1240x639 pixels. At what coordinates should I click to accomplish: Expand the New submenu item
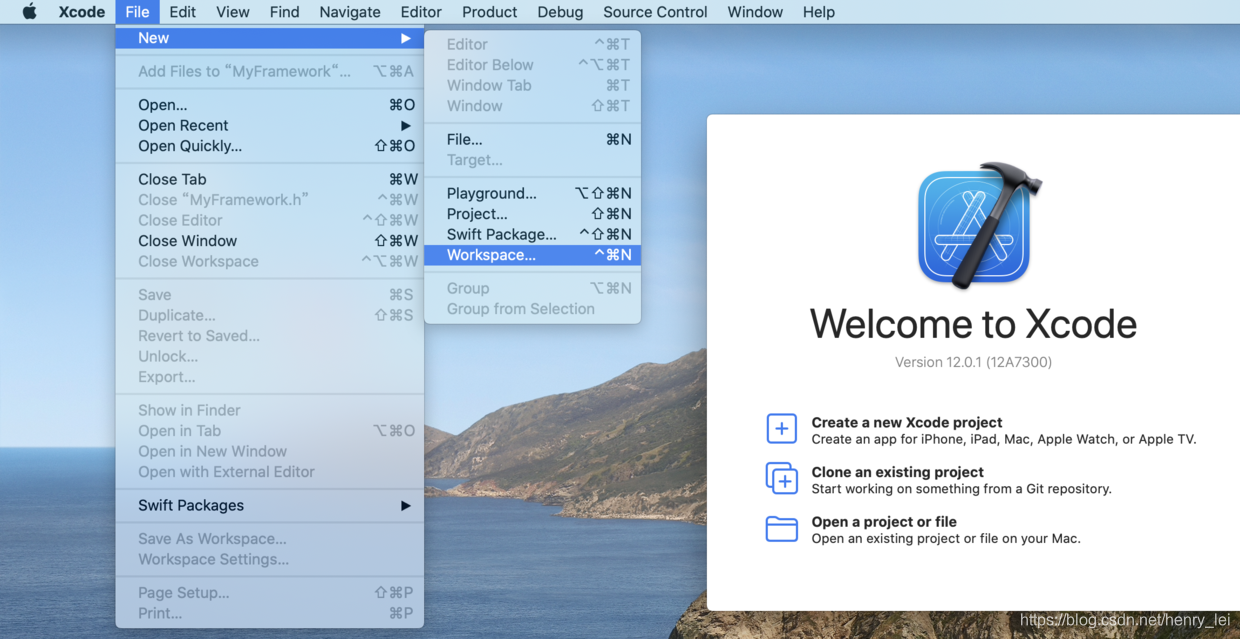point(269,38)
